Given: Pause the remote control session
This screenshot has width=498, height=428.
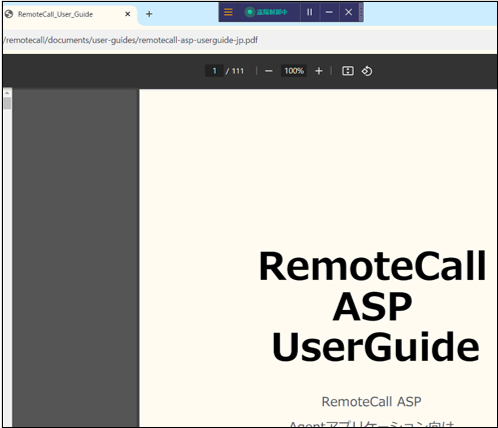Looking at the screenshot, I should [310, 12].
